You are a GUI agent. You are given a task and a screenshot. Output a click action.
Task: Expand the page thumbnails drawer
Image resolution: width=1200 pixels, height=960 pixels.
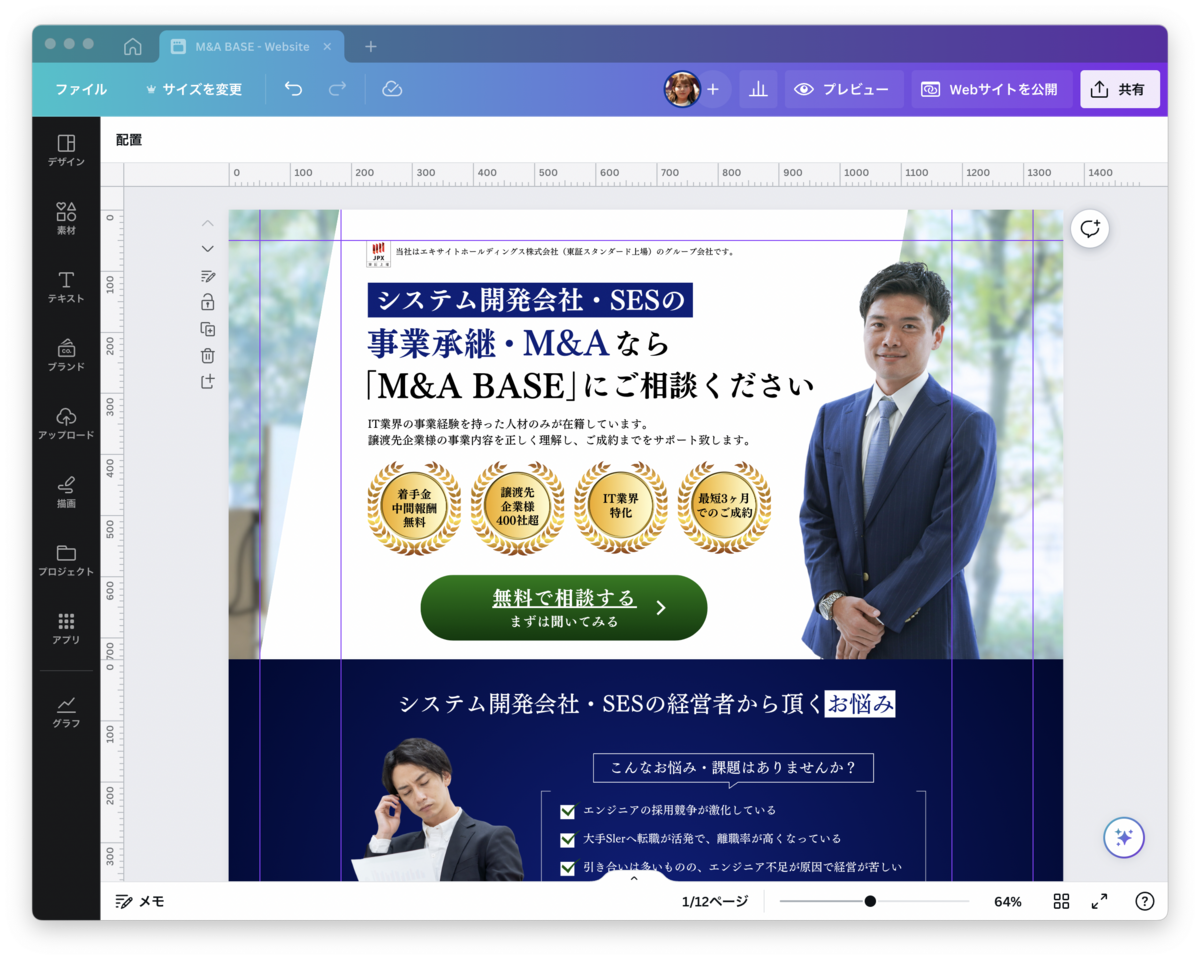[x=633, y=878]
